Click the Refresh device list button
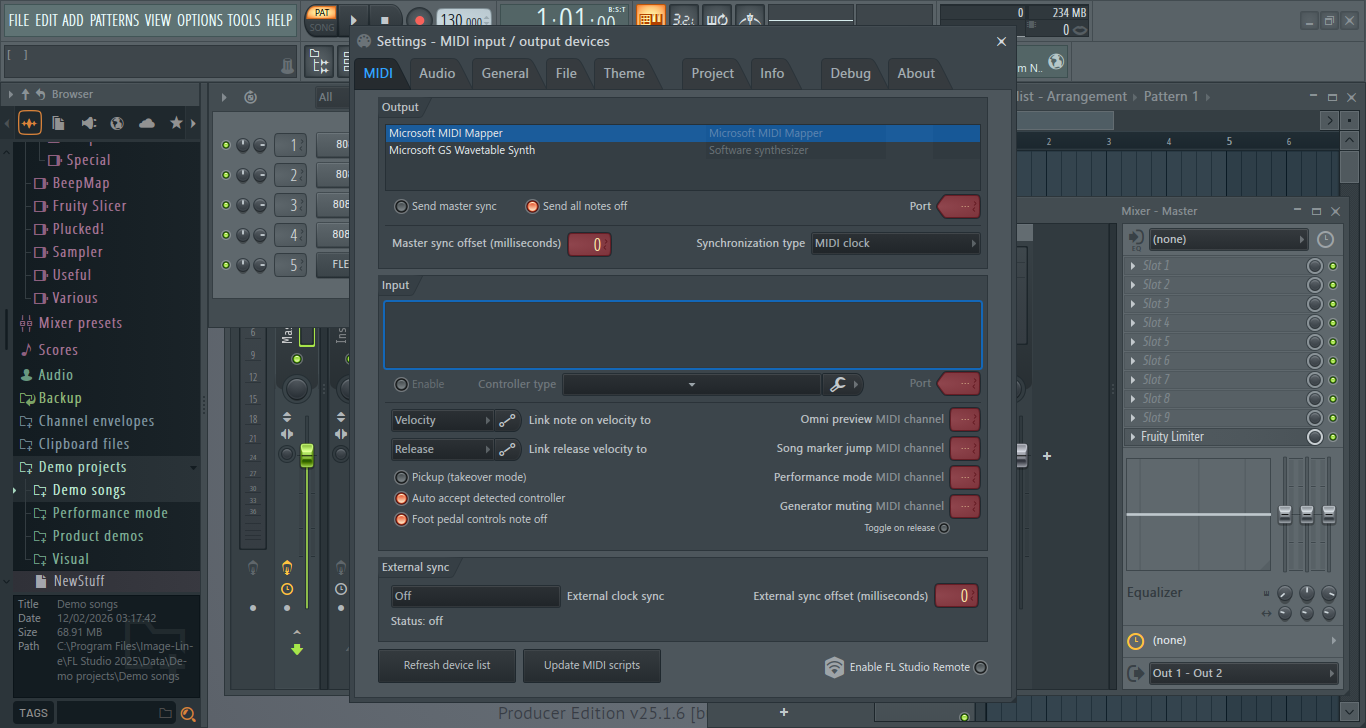The image size is (1366, 728). coord(447,665)
